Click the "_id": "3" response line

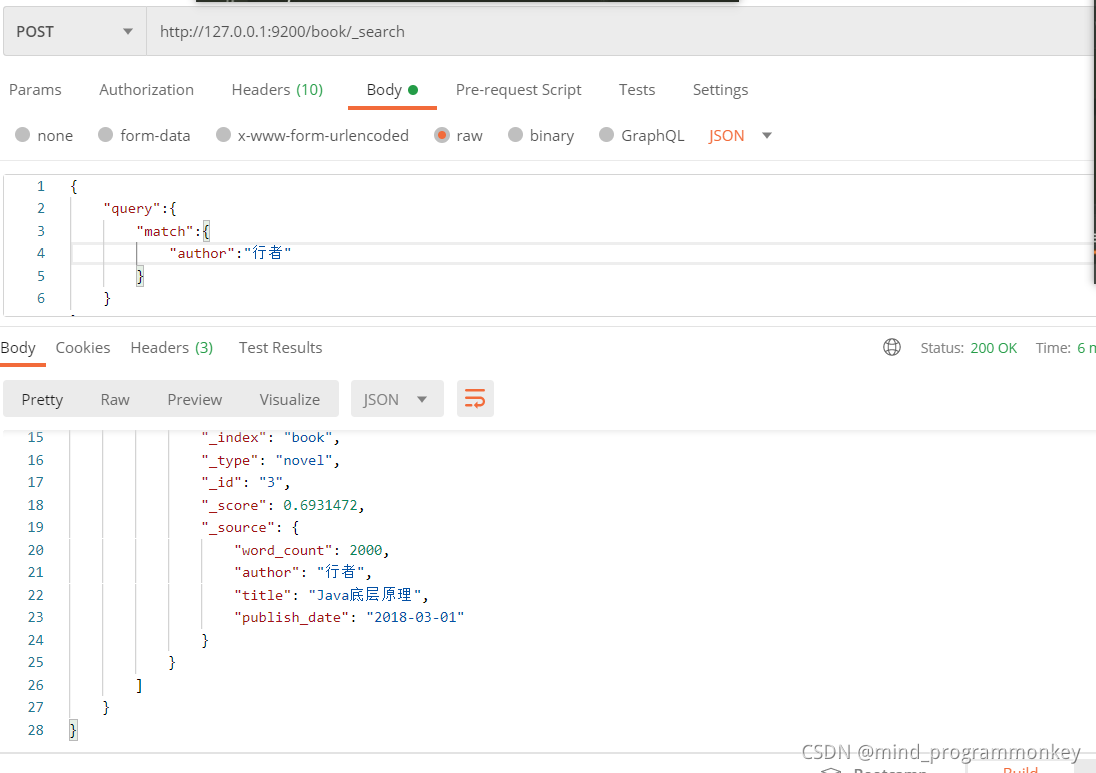[x=245, y=482]
